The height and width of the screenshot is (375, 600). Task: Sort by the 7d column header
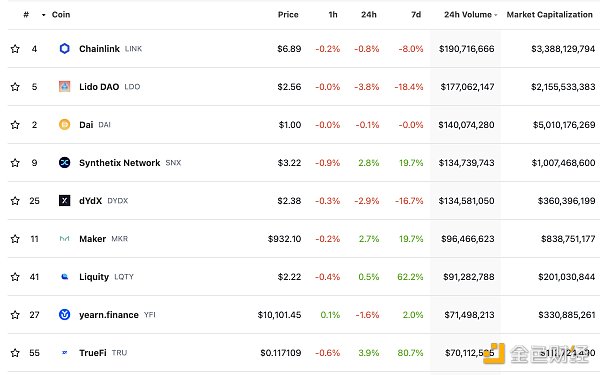point(416,15)
